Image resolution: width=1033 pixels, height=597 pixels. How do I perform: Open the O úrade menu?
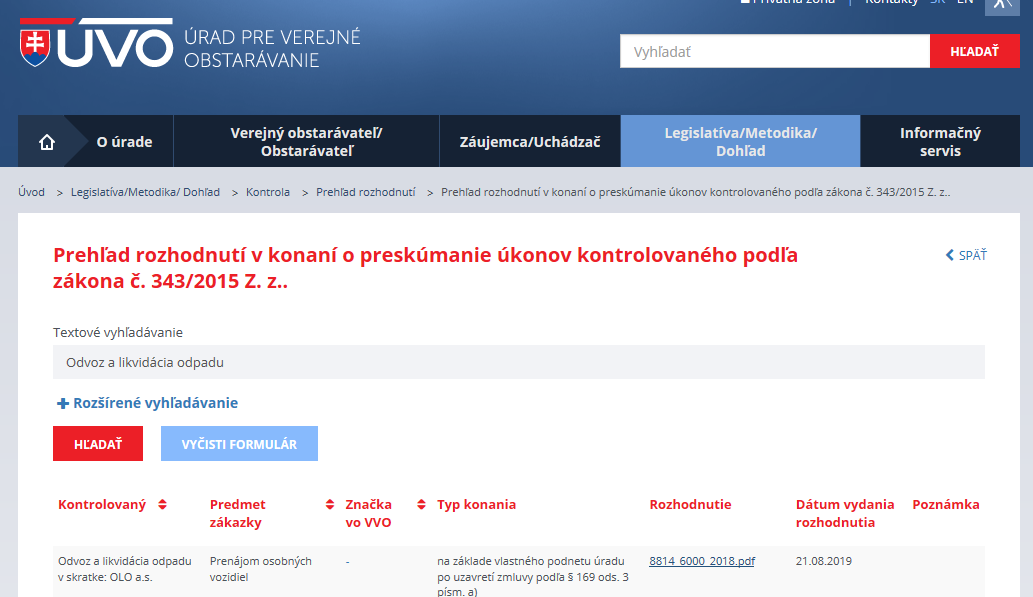point(124,142)
